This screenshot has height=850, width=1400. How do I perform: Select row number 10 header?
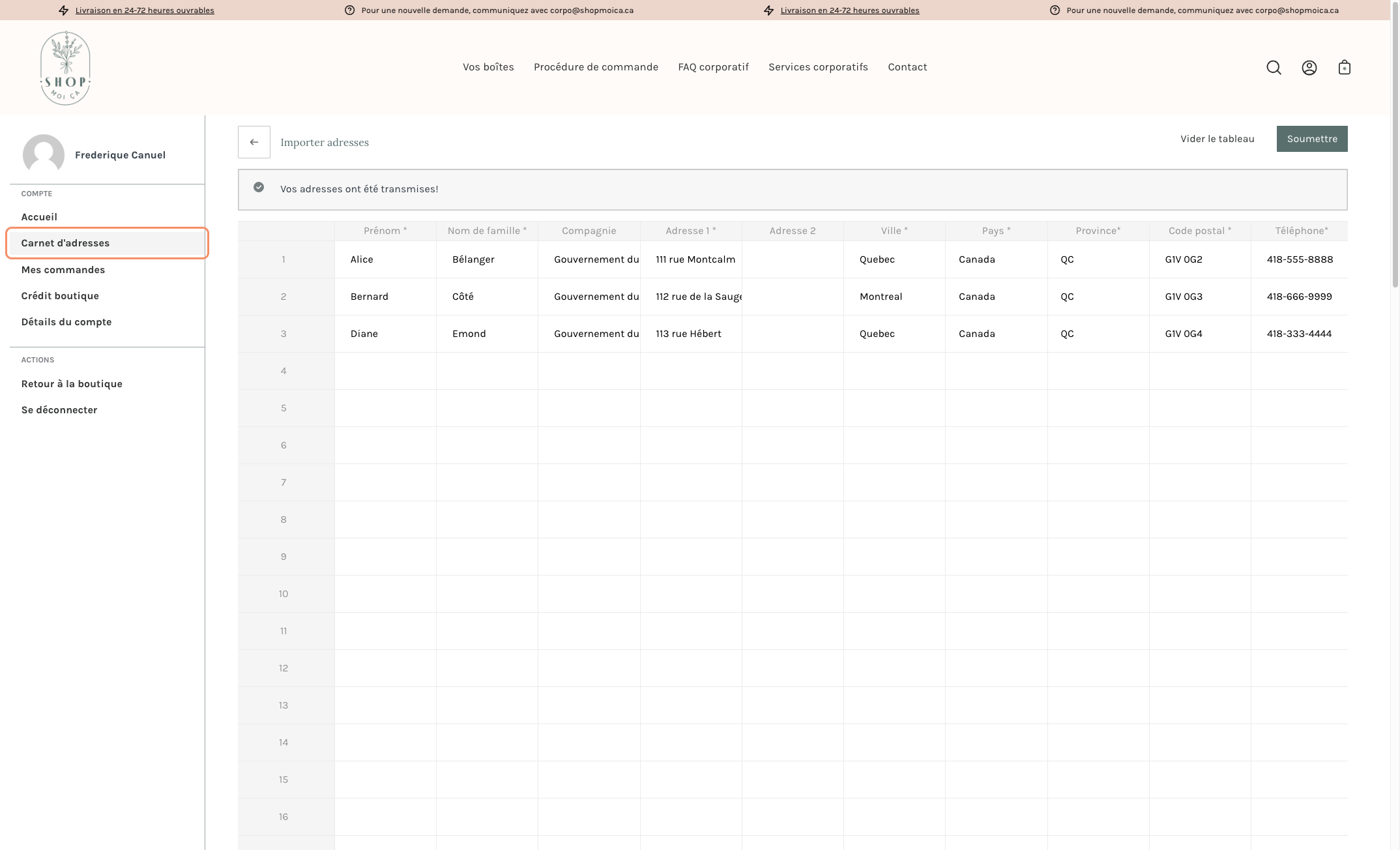[286, 594]
